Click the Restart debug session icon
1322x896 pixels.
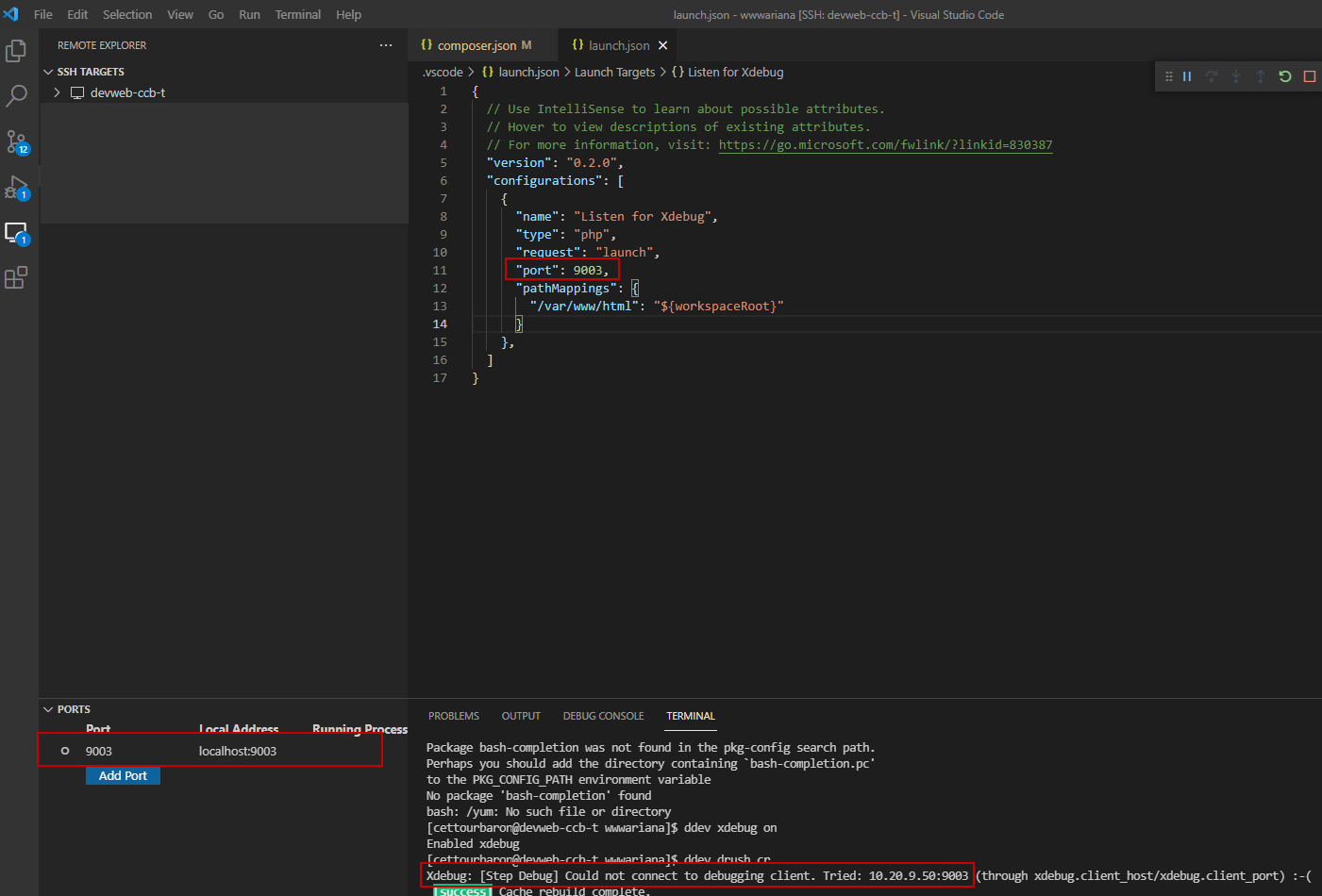[1284, 76]
